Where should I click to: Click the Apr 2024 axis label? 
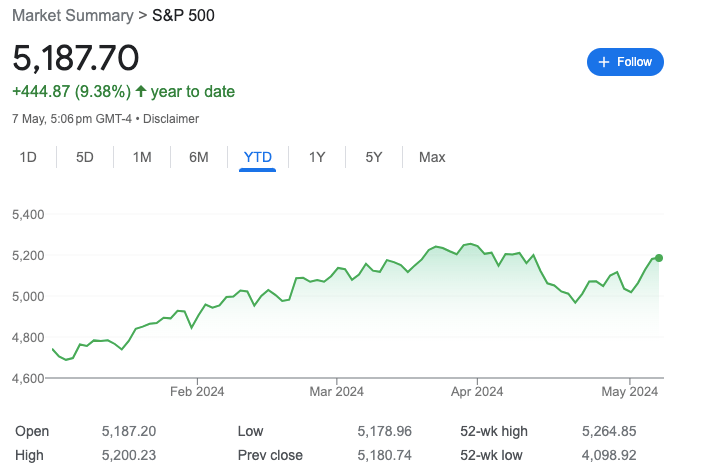[x=477, y=392]
